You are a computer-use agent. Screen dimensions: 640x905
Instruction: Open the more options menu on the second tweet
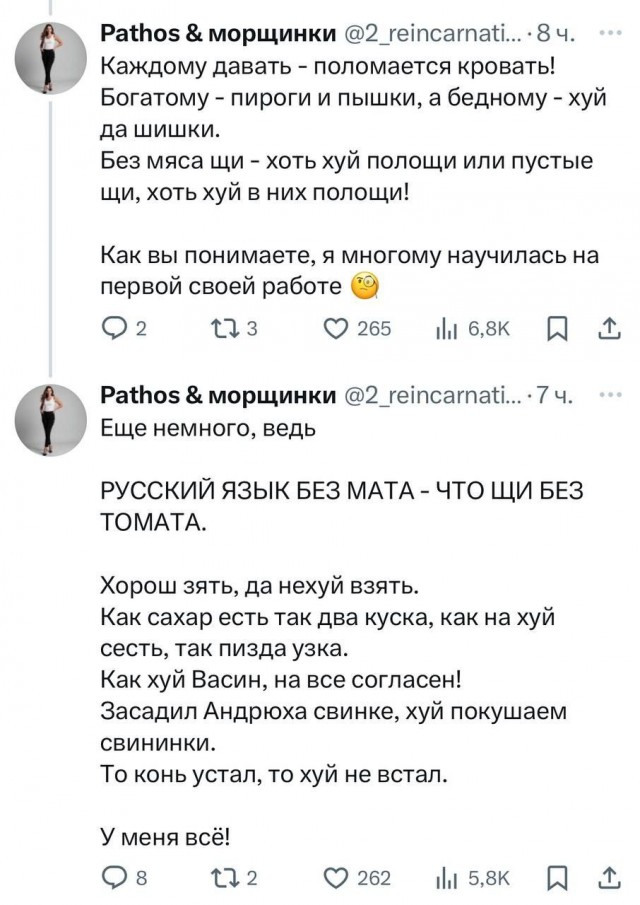[x=610, y=394]
